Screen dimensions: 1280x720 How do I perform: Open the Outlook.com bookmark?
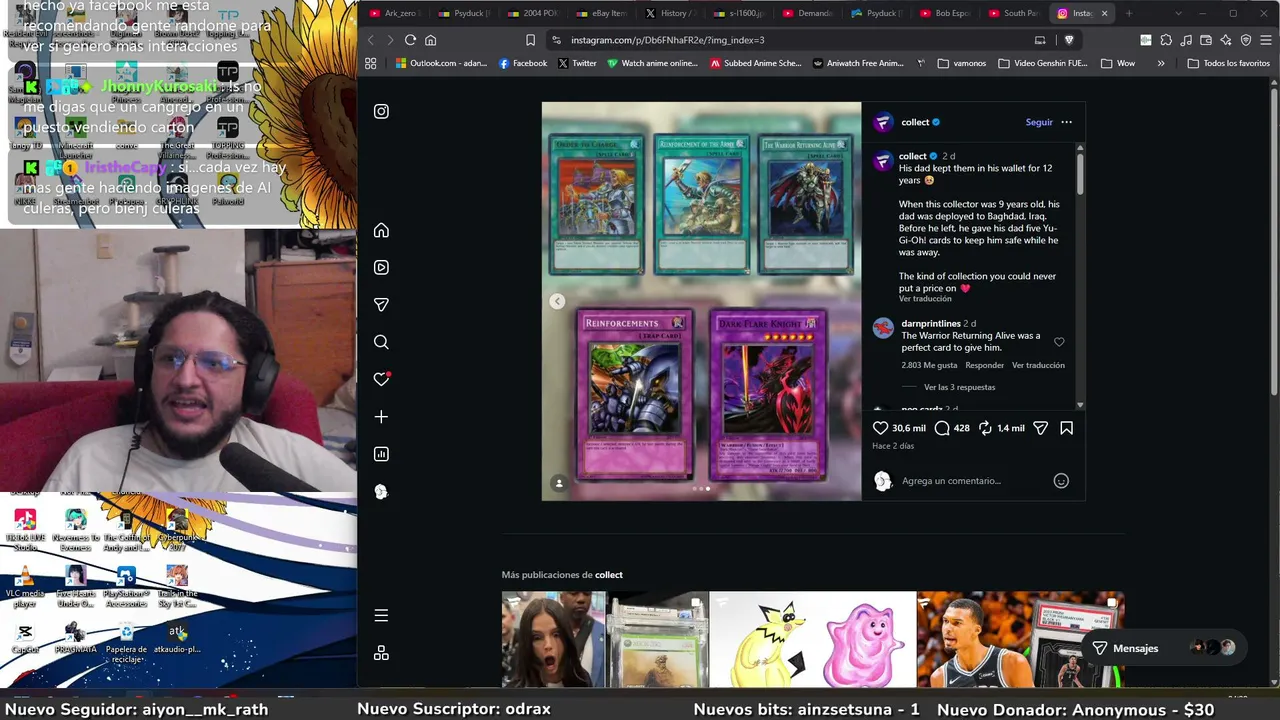click(x=441, y=63)
